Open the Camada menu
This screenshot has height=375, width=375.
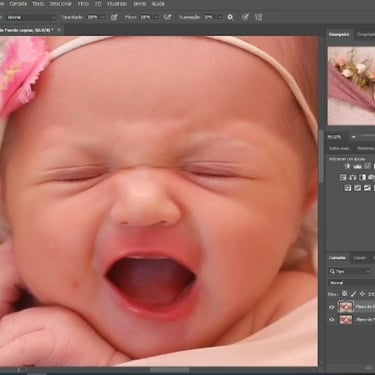(x=18, y=4)
